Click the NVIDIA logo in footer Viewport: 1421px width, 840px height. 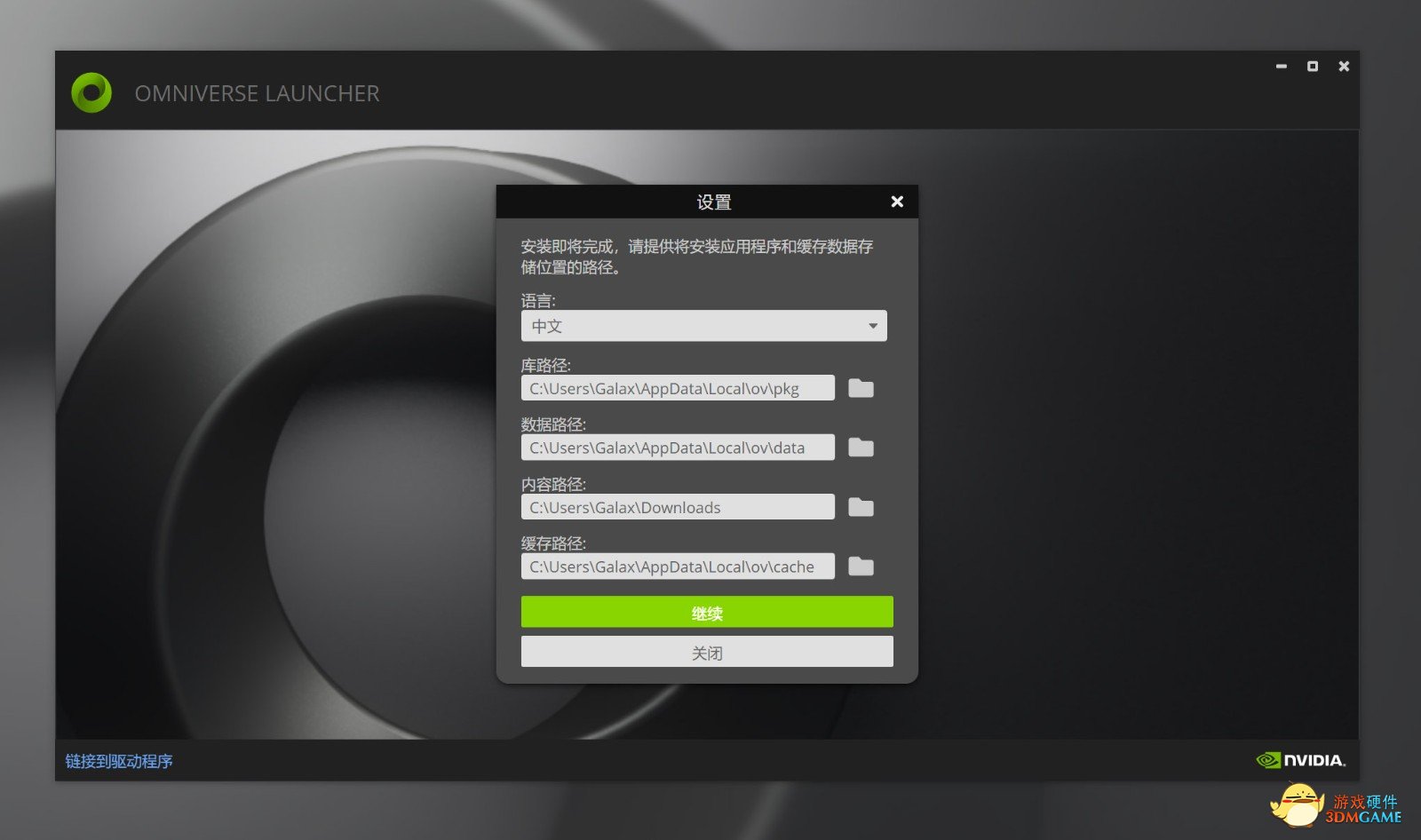[1301, 760]
